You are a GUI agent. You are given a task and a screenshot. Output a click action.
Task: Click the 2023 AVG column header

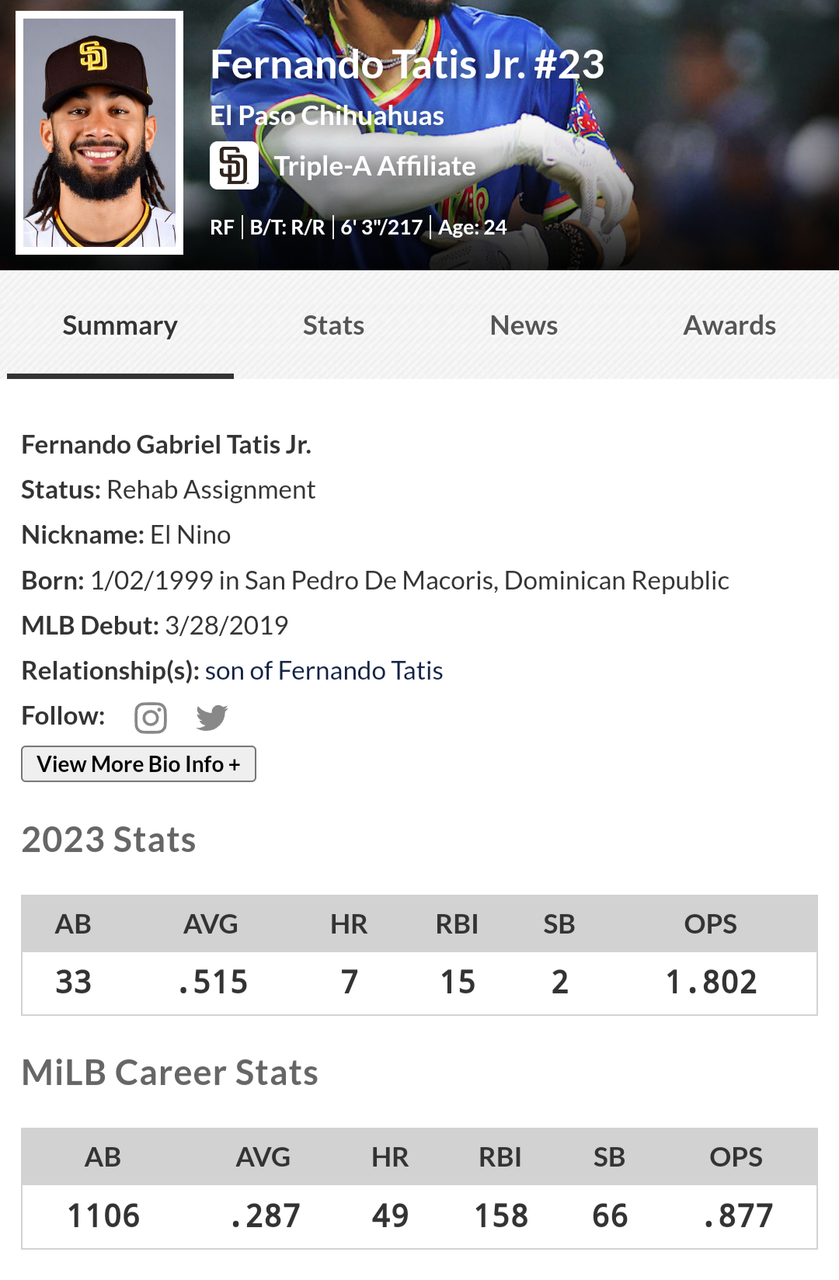pyautogui.click(x=211, y=924)
